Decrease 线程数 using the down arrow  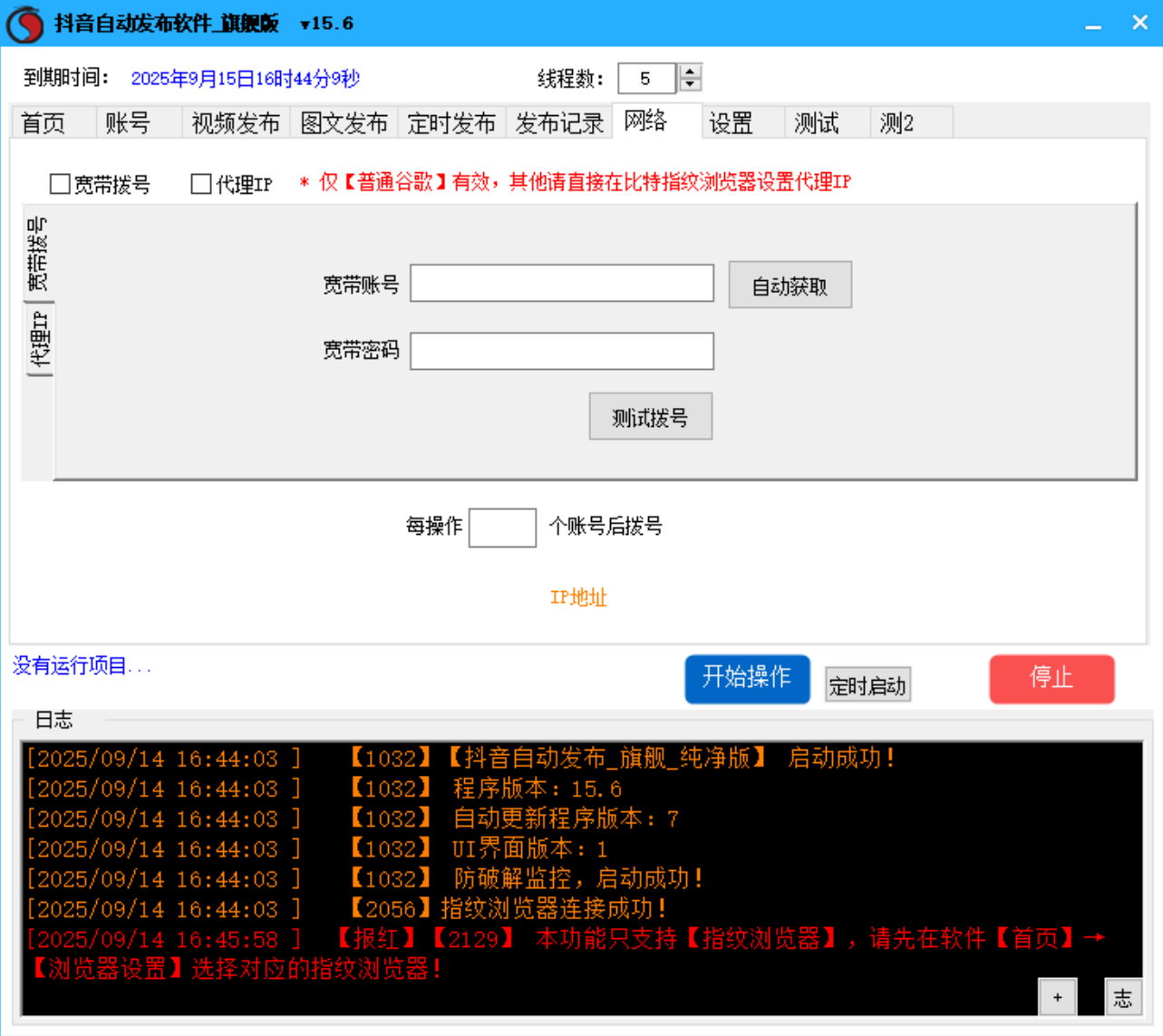(x=688, y=84)
